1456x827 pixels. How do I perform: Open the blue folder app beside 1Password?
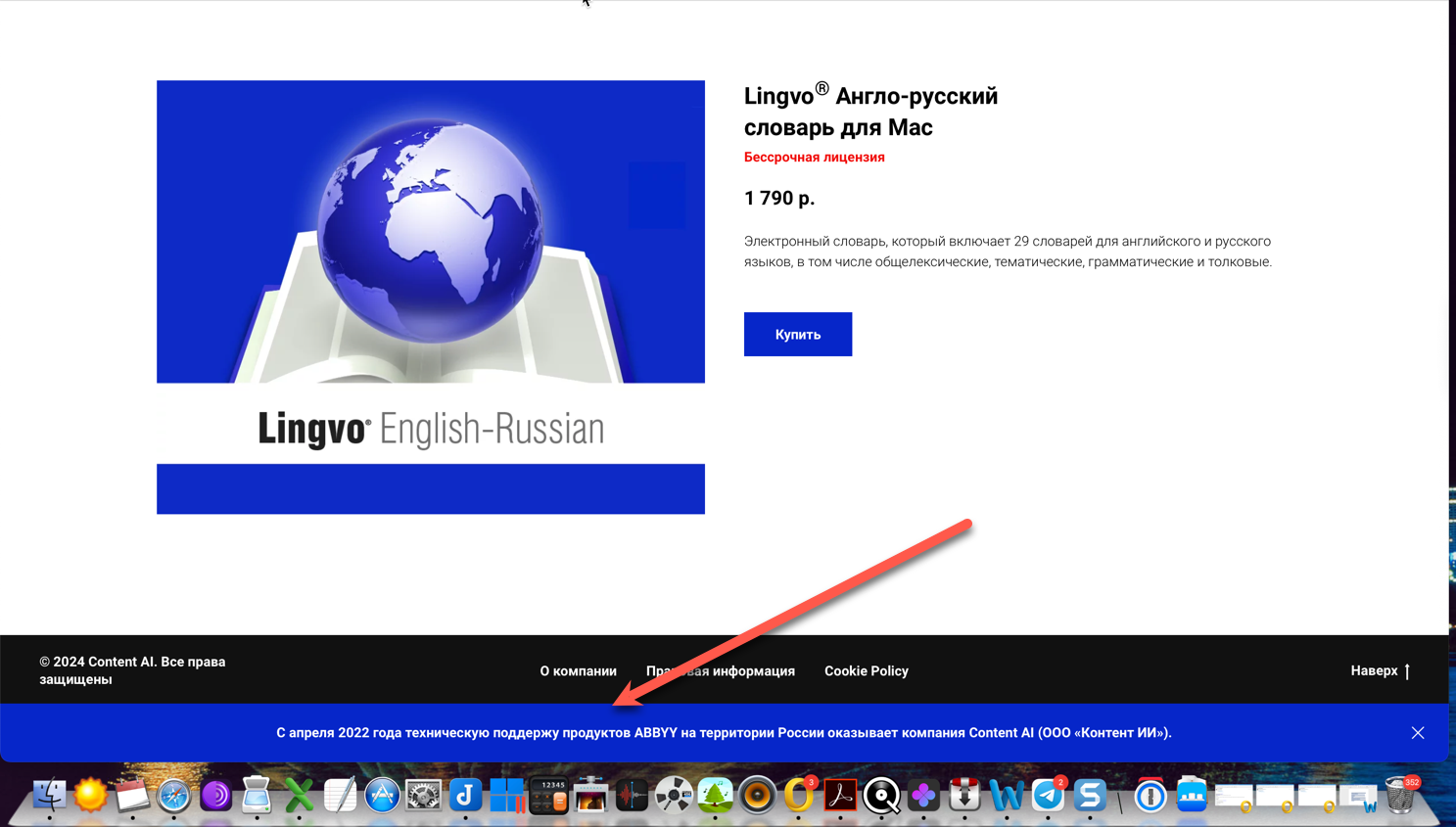pyautogui.click(x=1192, y=795)
